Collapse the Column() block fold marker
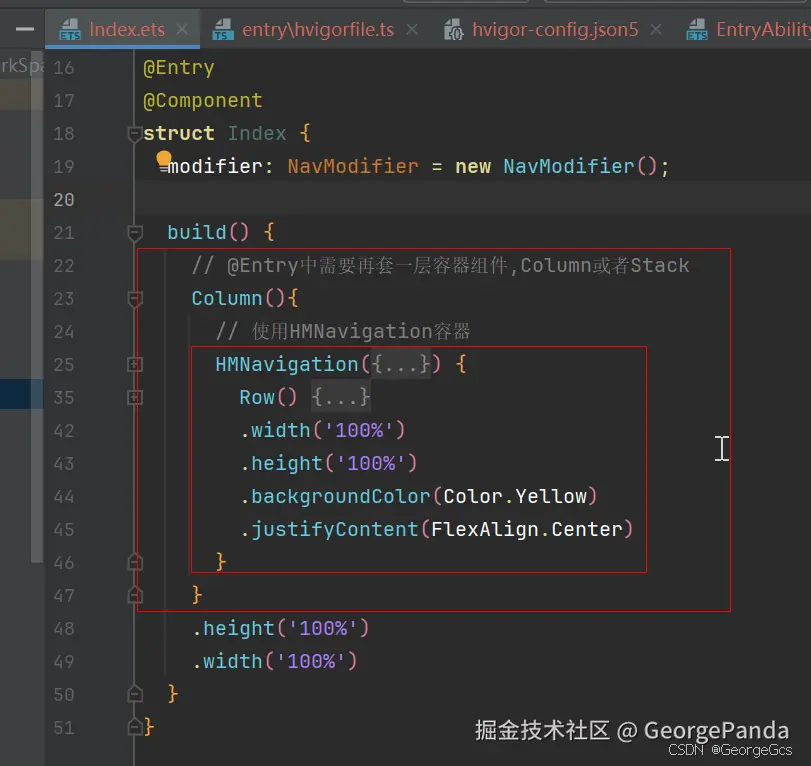 click(x=134, y=299)
